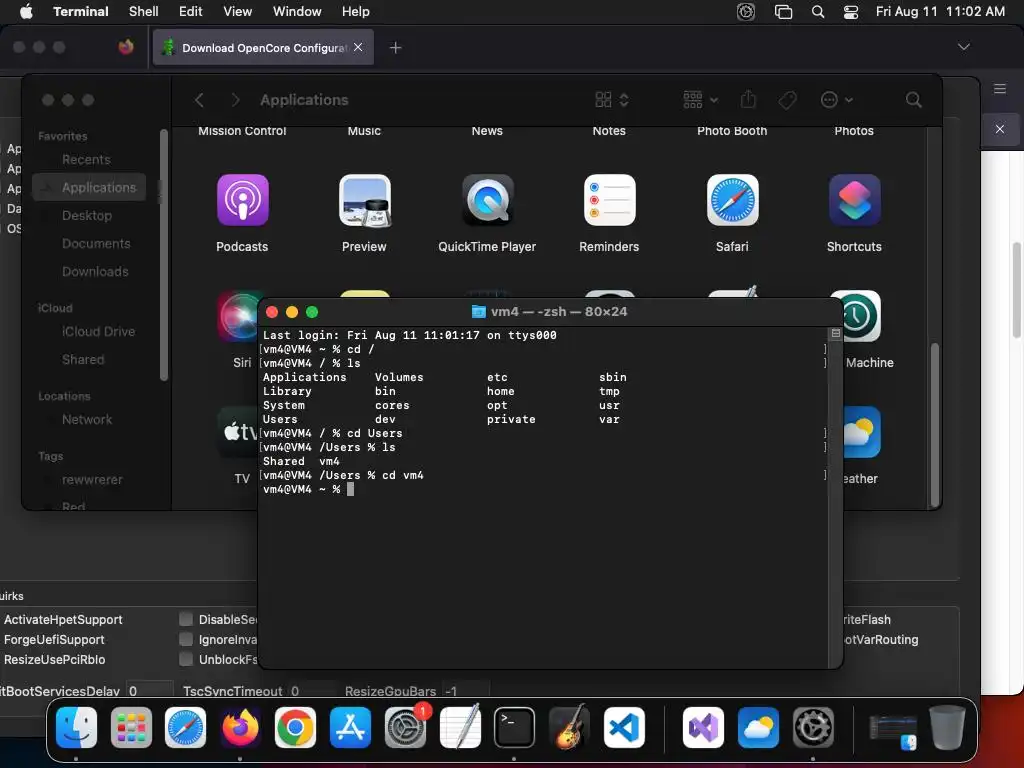Launch Safari from the Dock

(x=185, y=727)
